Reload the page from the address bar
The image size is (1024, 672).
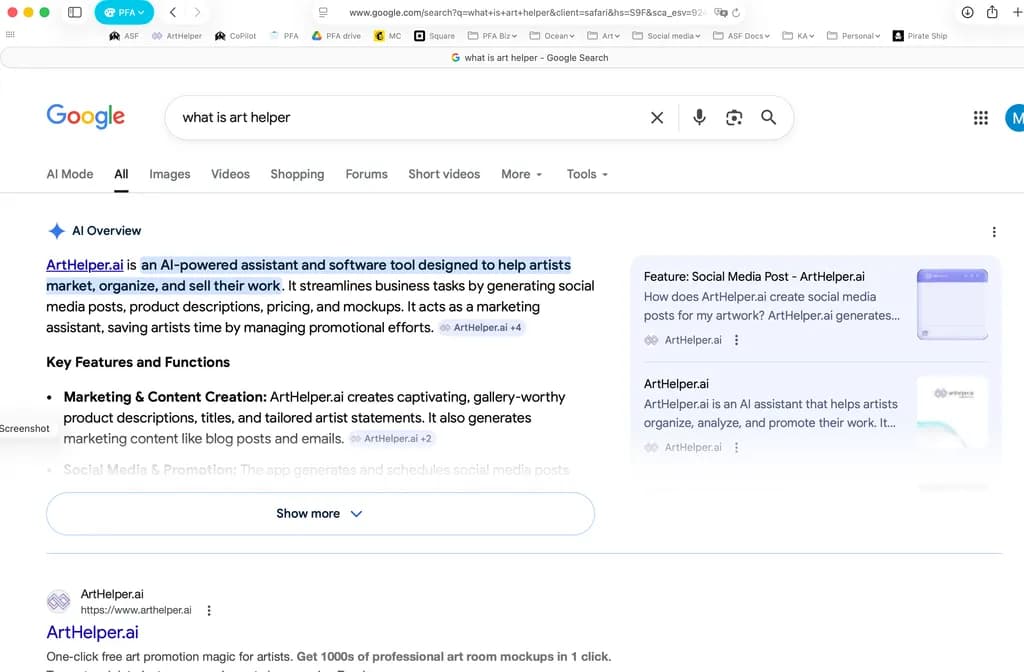point(737,13)
